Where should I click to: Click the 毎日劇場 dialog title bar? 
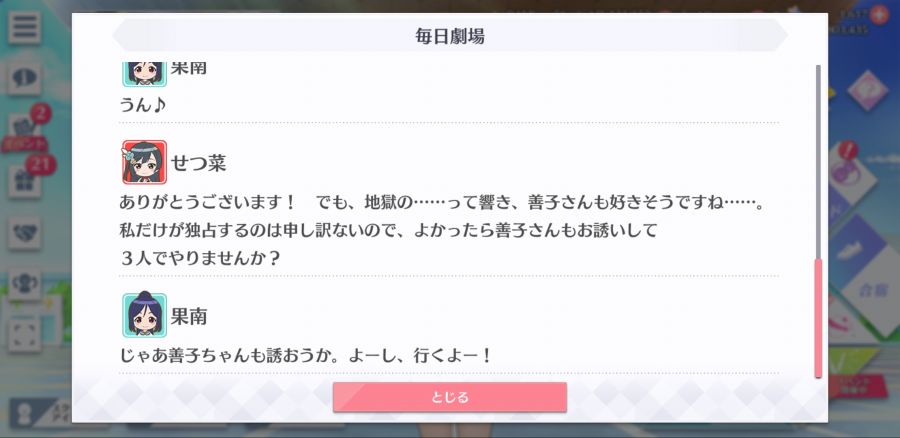point(449,36)
